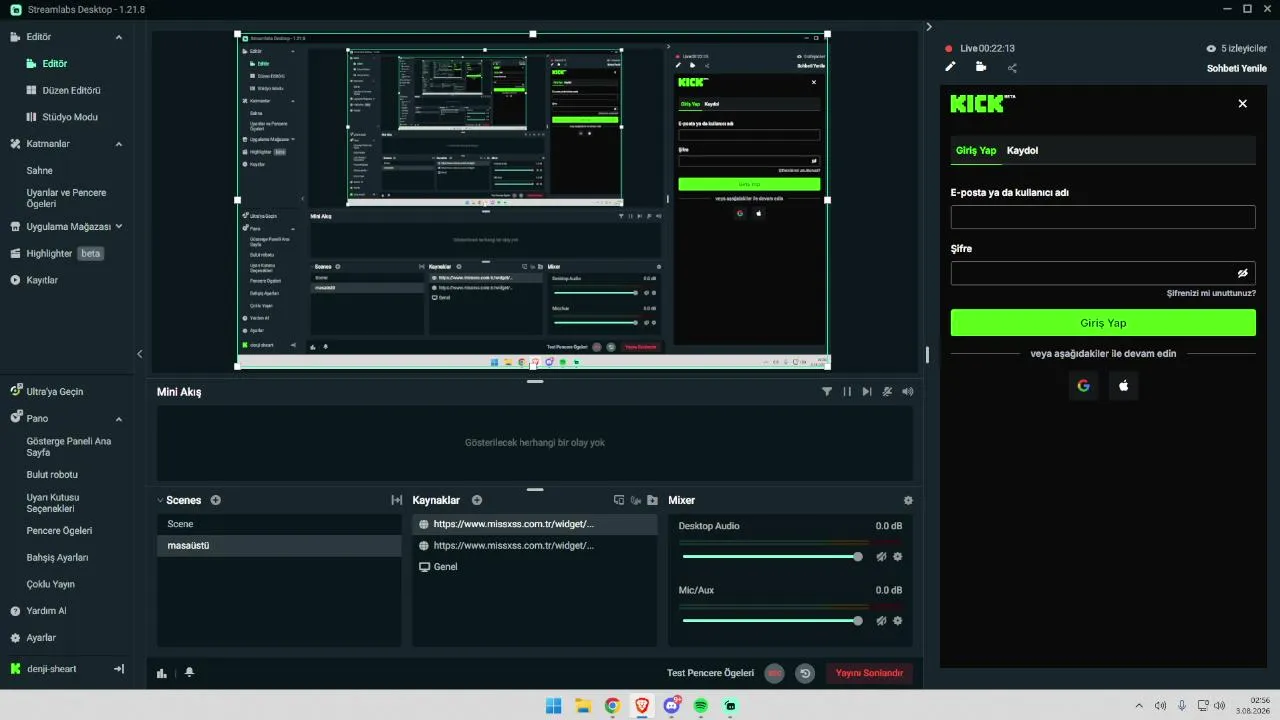Image resolution: width=1280 pixels, height=720 pixels.
Task: Expand the Uygulama Mağazası section
Action: coord(119,227)
